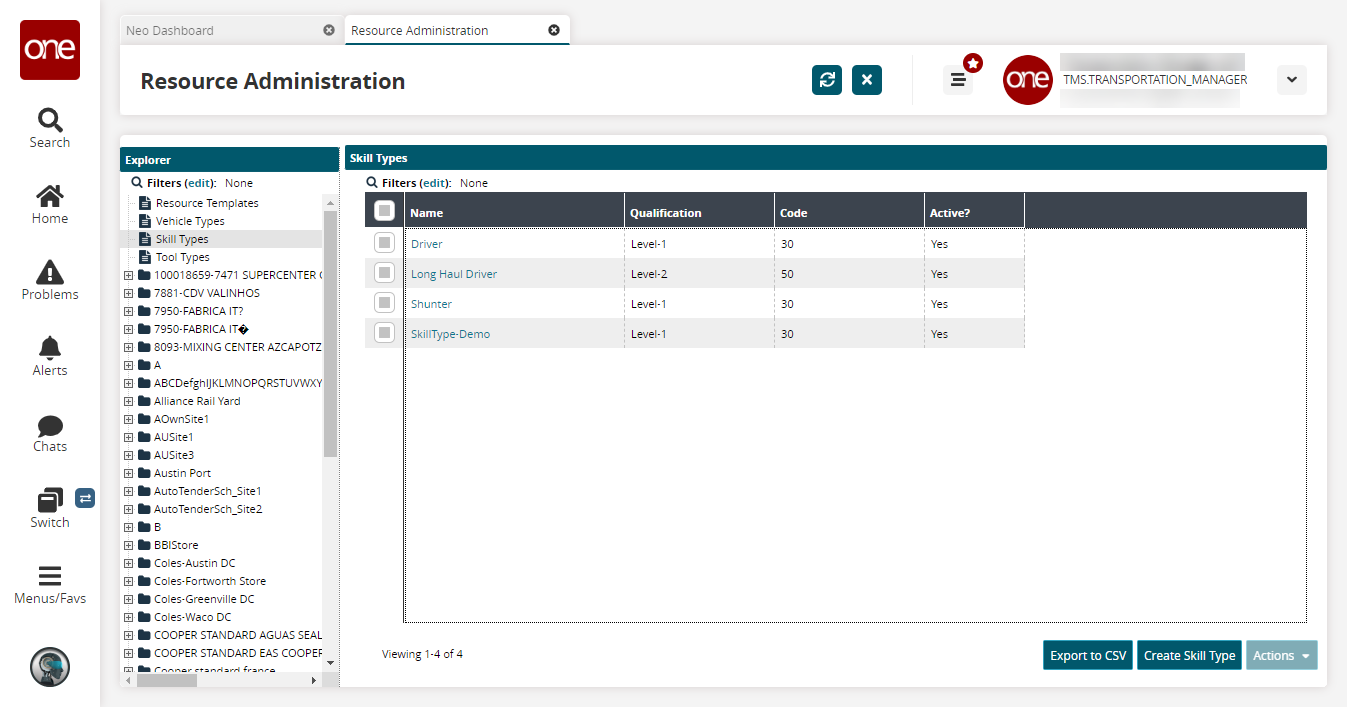Image resolution: width=1347 pixels, height=707 pixels.
Task: Open the Chats speech bubble icon
Action: tap(49, 426)
